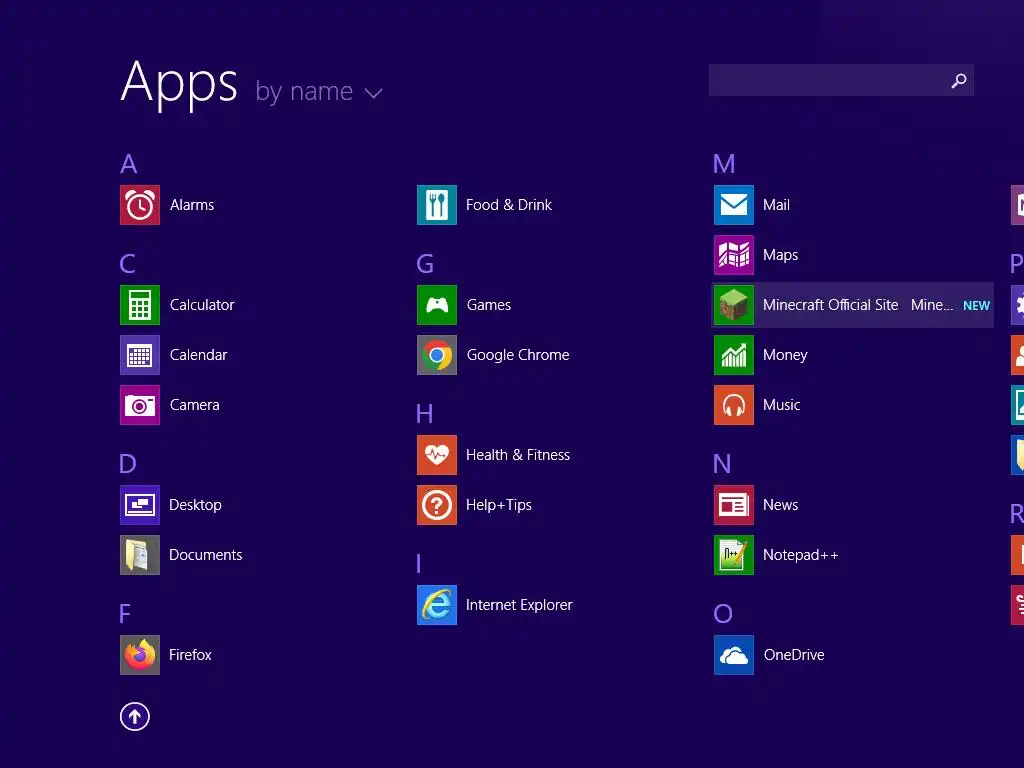
Task: Launch Firefox via its icon
Action: tap(140, 655)
